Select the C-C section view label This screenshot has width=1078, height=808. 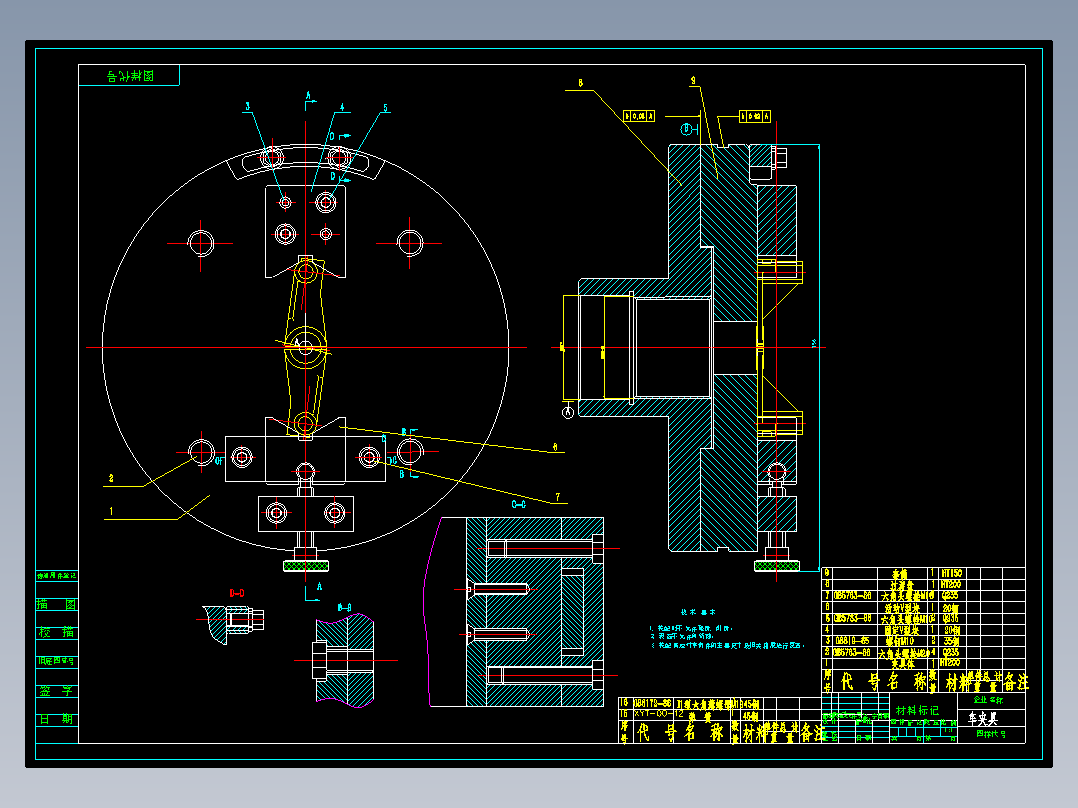518,504
